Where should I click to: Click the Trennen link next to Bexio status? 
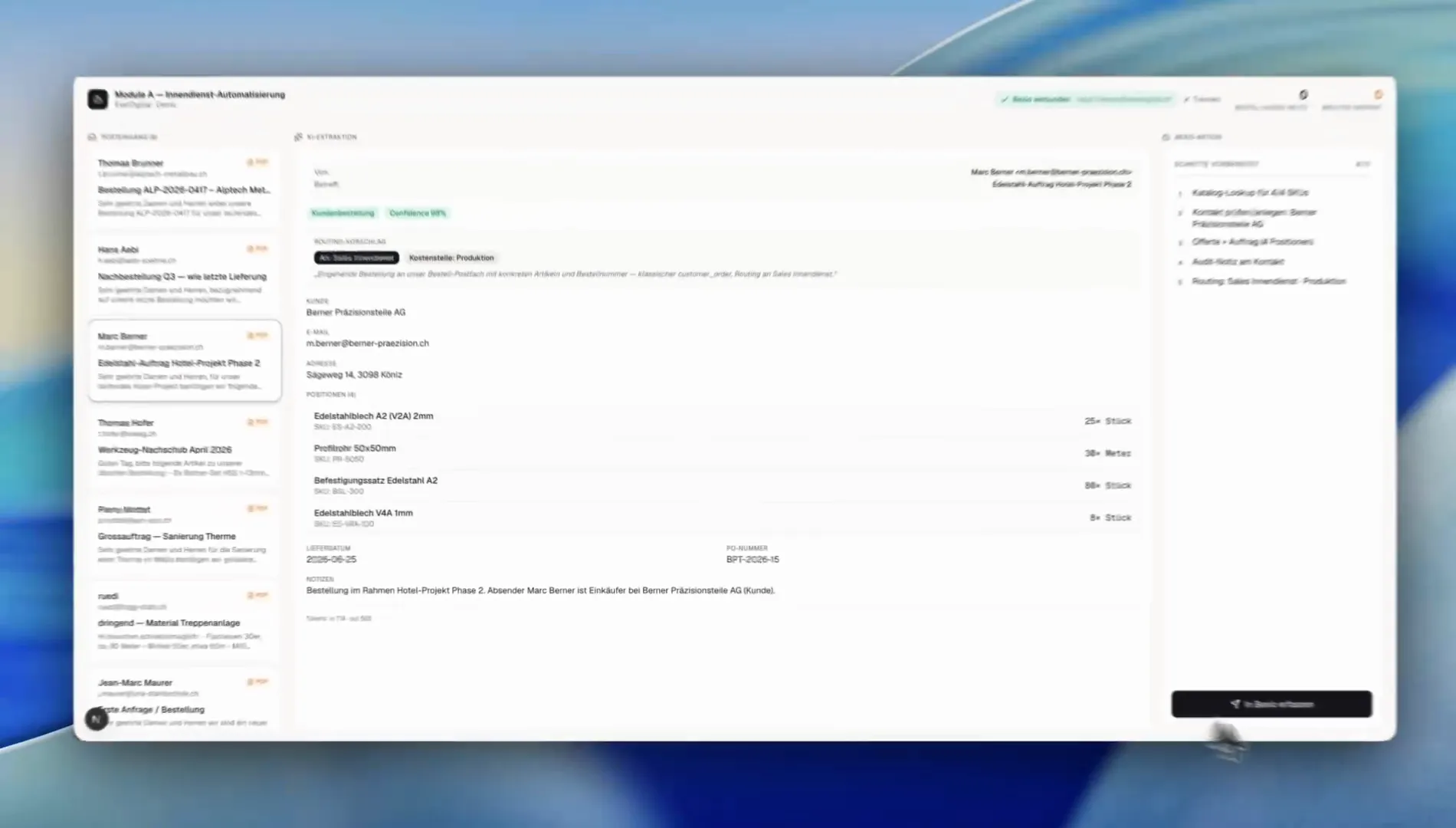coord(1202,100)
